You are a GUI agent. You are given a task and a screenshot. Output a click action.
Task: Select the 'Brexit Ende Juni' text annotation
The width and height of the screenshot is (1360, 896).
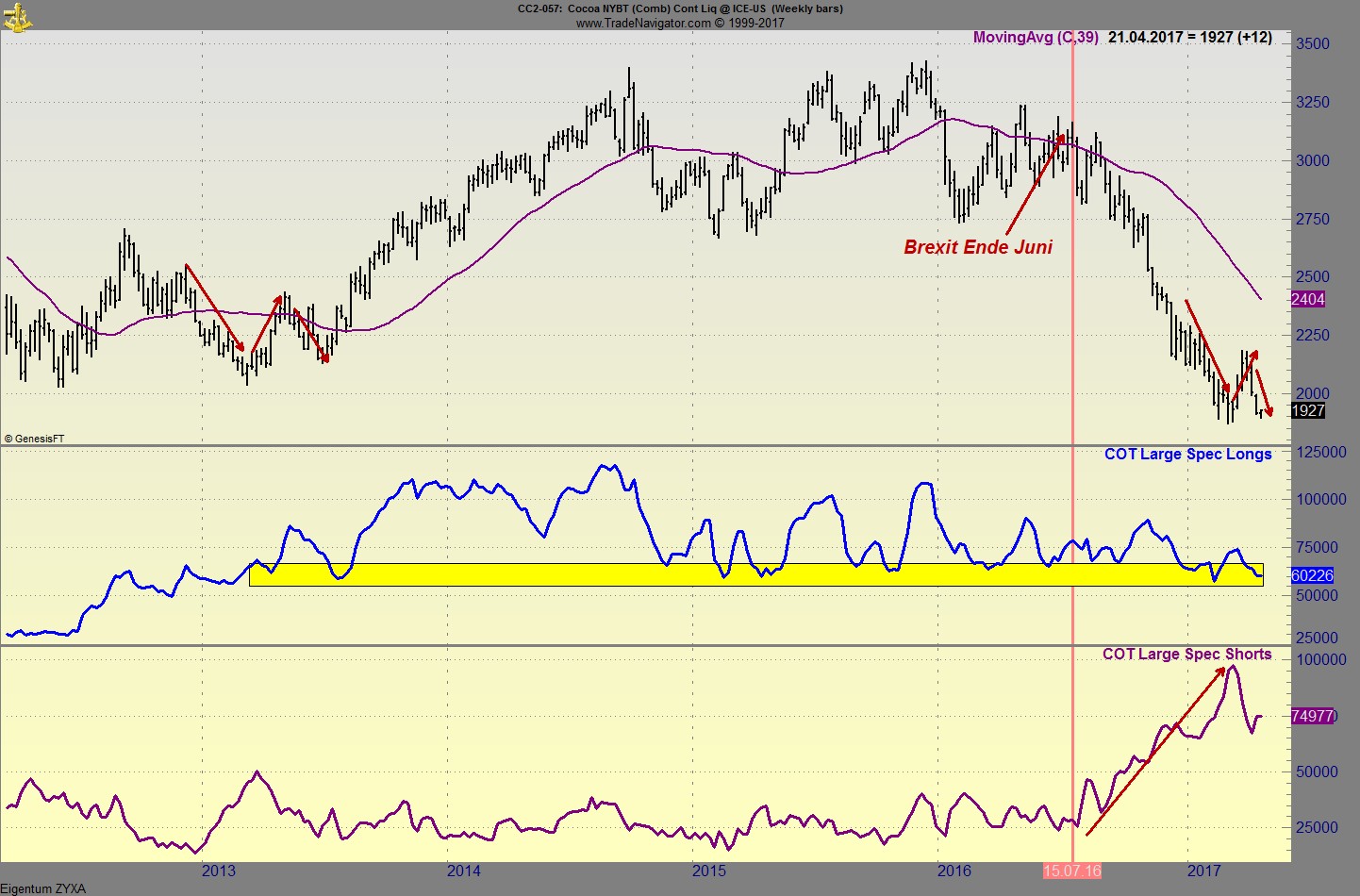977,247
